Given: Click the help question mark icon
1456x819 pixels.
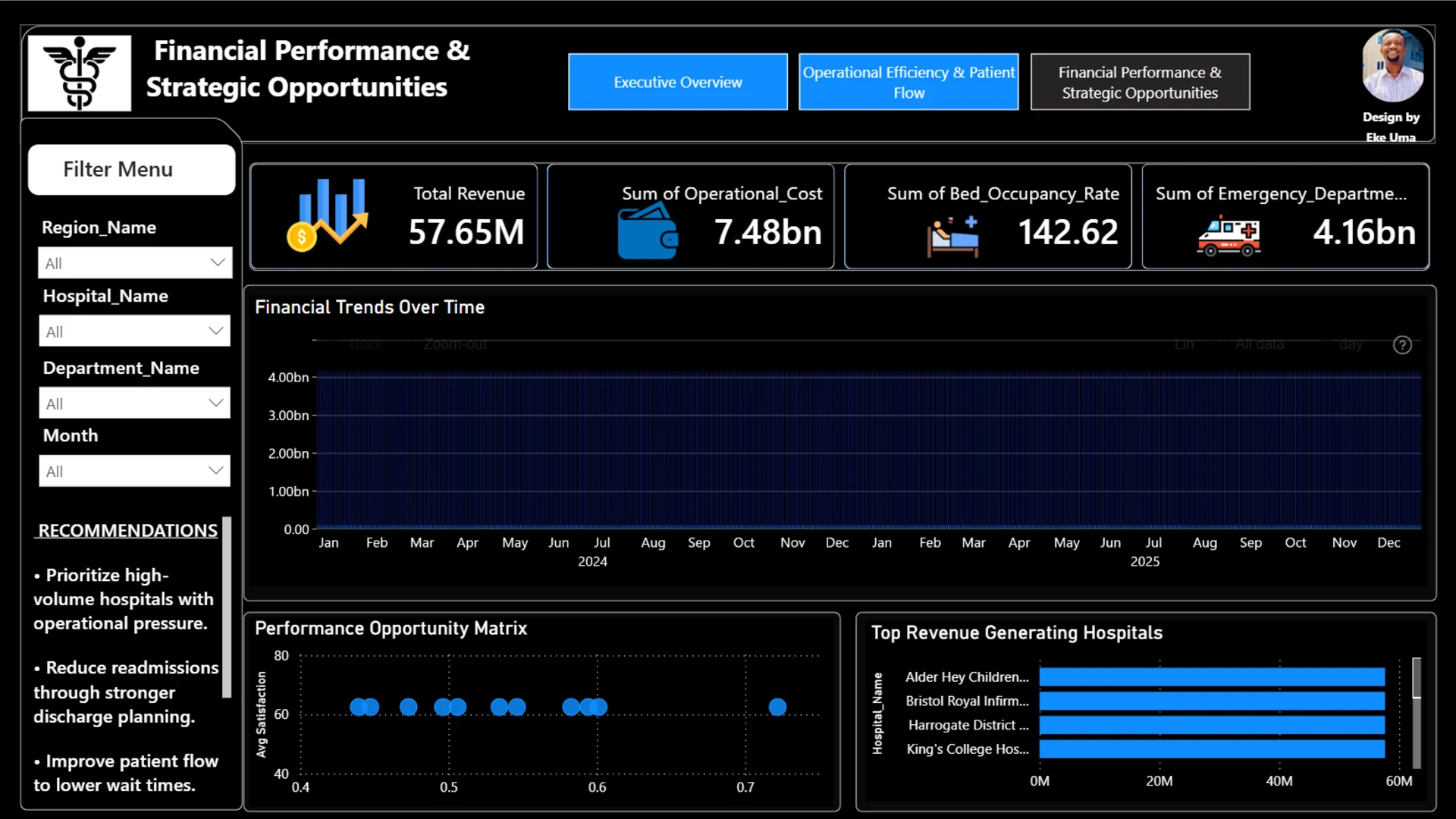Looking at the screenshot, I should tap(1402, 345).
